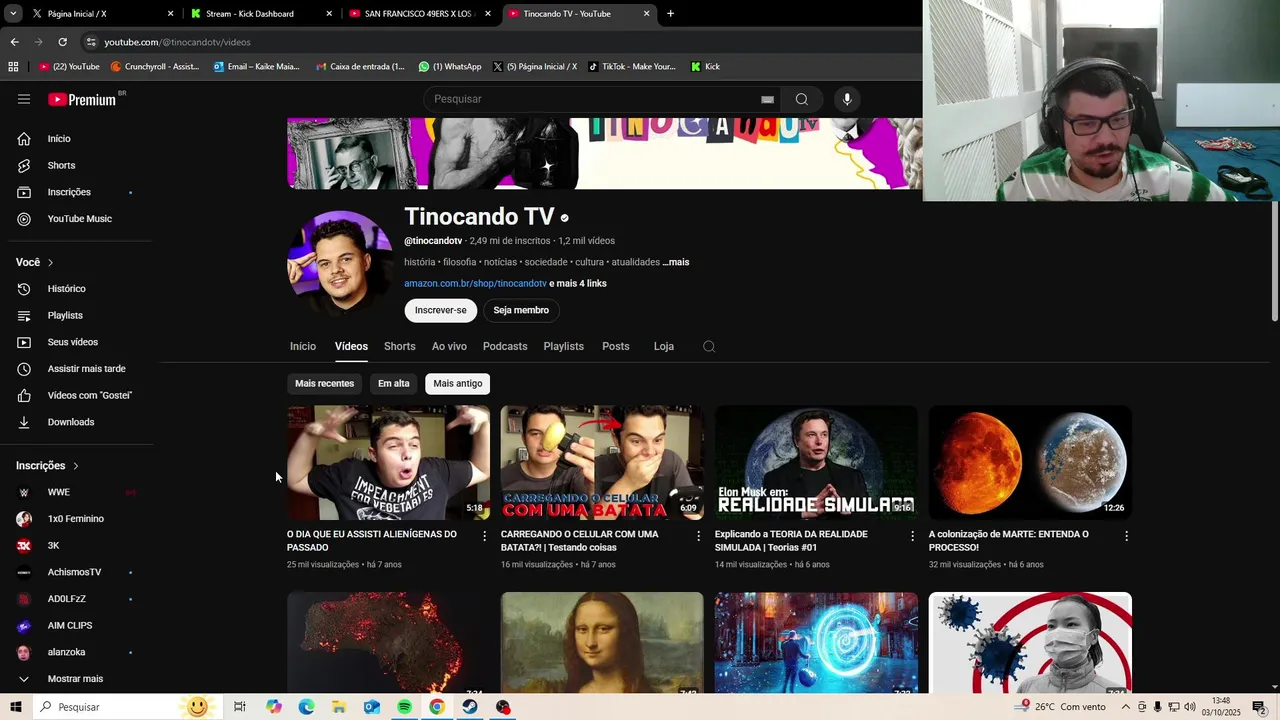This screenshot has width=1280, height=720.
Task: Switch to the Podcasts tab
Action: tap(505, 346)
